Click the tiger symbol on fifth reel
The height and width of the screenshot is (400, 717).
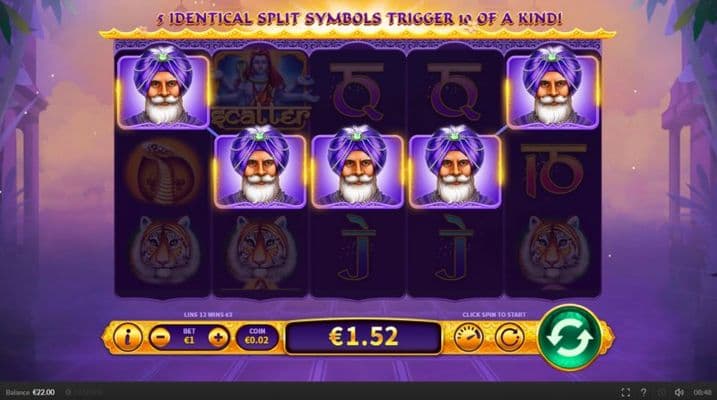tap(553, 253)
